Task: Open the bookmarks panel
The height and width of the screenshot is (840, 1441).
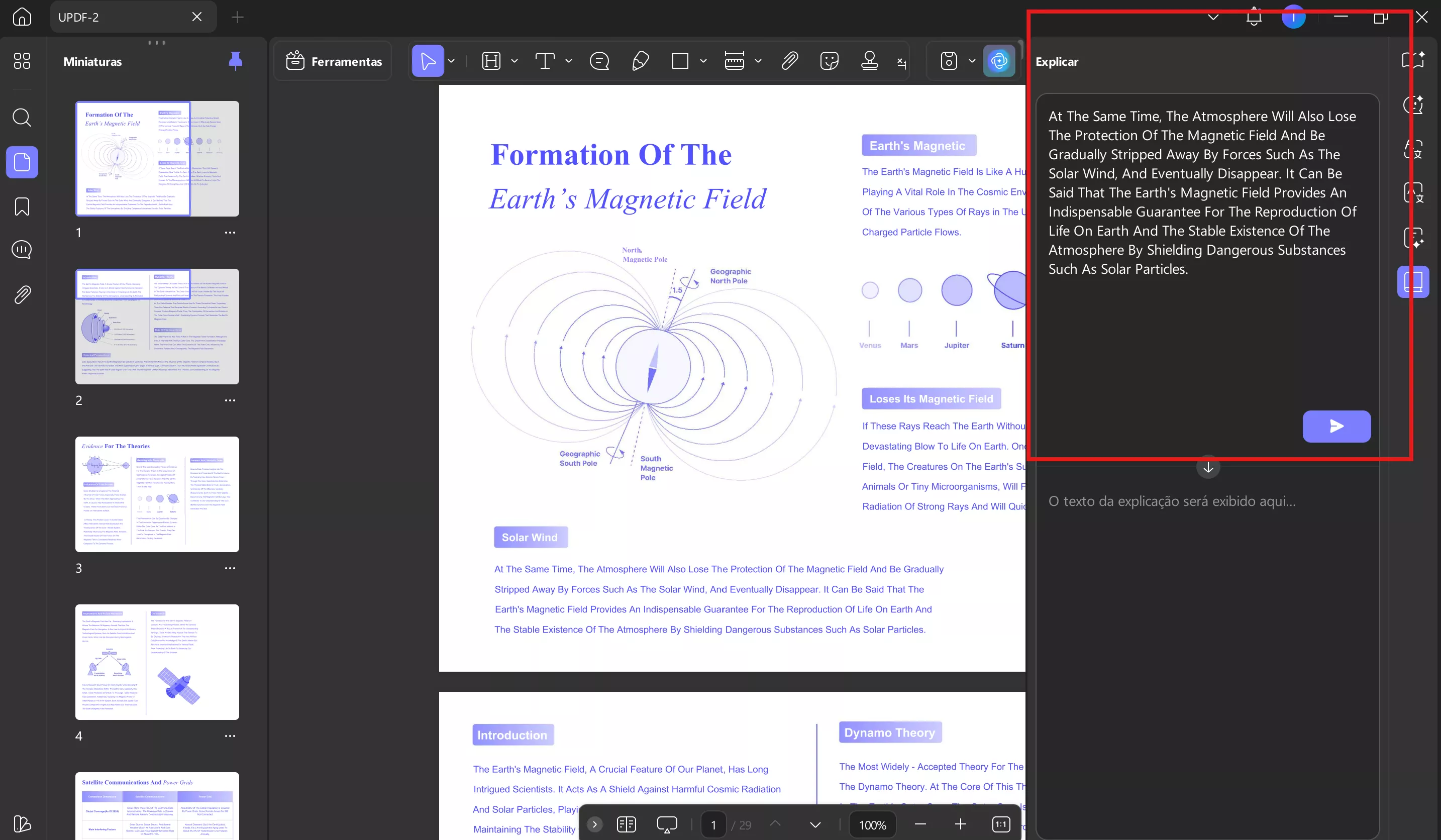Action: [22, 206]
